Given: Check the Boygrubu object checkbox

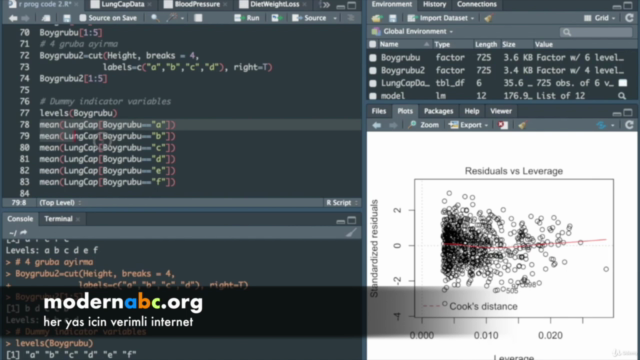Looking at the screenshot, I should coord(373,58).
